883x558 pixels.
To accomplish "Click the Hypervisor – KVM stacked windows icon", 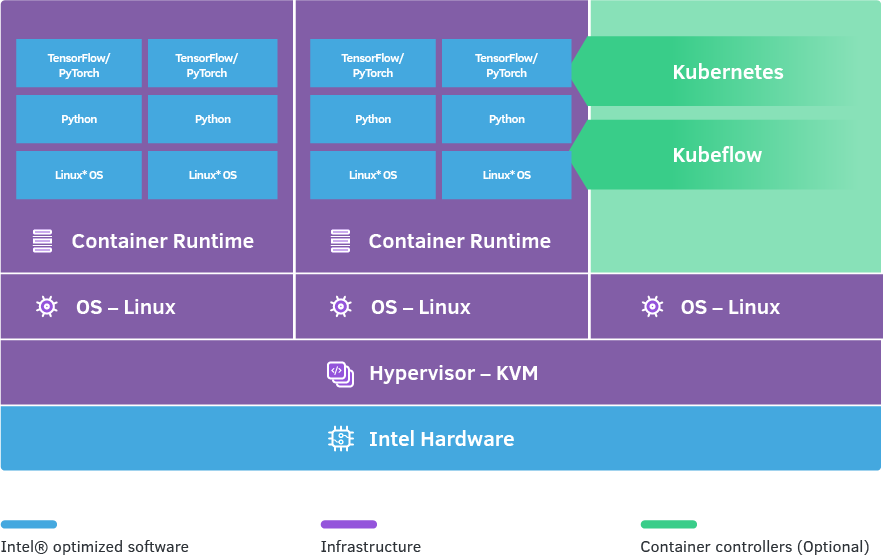I will coord(340,374).
